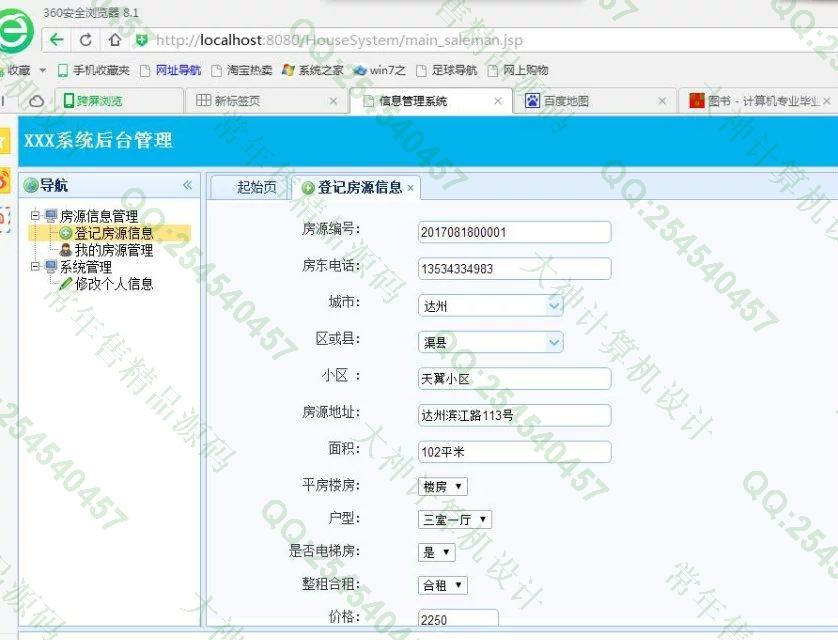Open 修改个人信息 tree item

point(114,284)
